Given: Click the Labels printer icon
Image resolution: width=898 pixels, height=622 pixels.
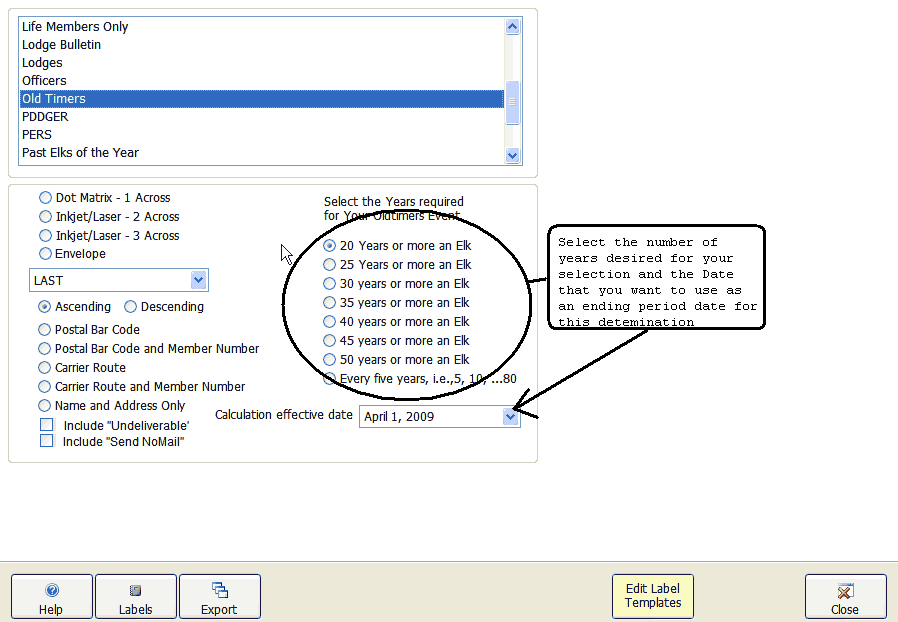Looking at the screenshot, I should click(136, 591).
